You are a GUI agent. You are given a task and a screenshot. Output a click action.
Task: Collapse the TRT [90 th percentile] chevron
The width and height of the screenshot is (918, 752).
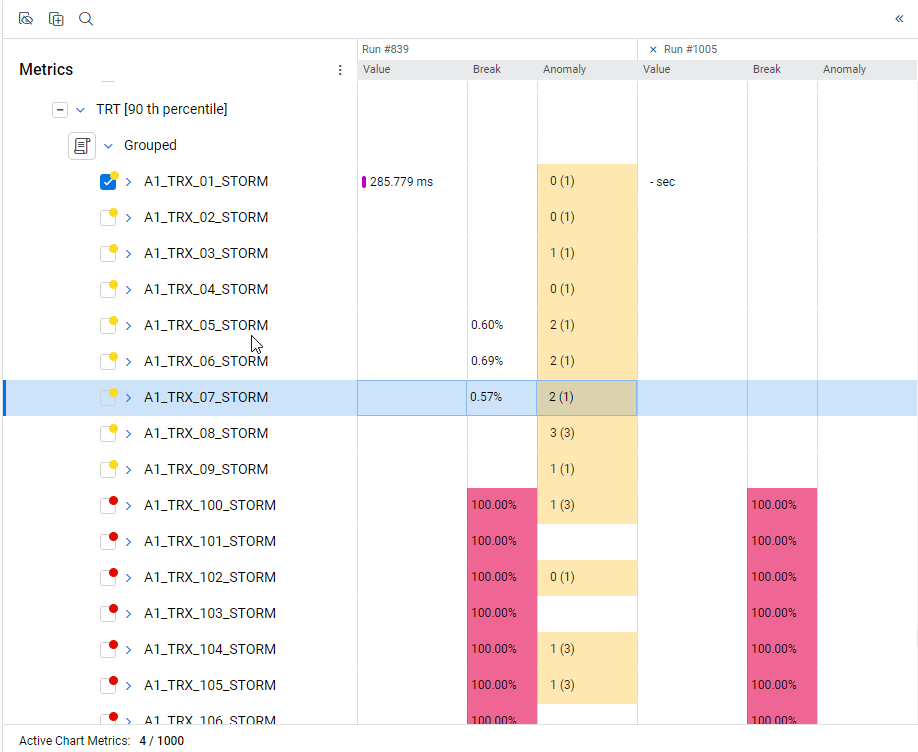pyautogui.click(x=81, y=109)
